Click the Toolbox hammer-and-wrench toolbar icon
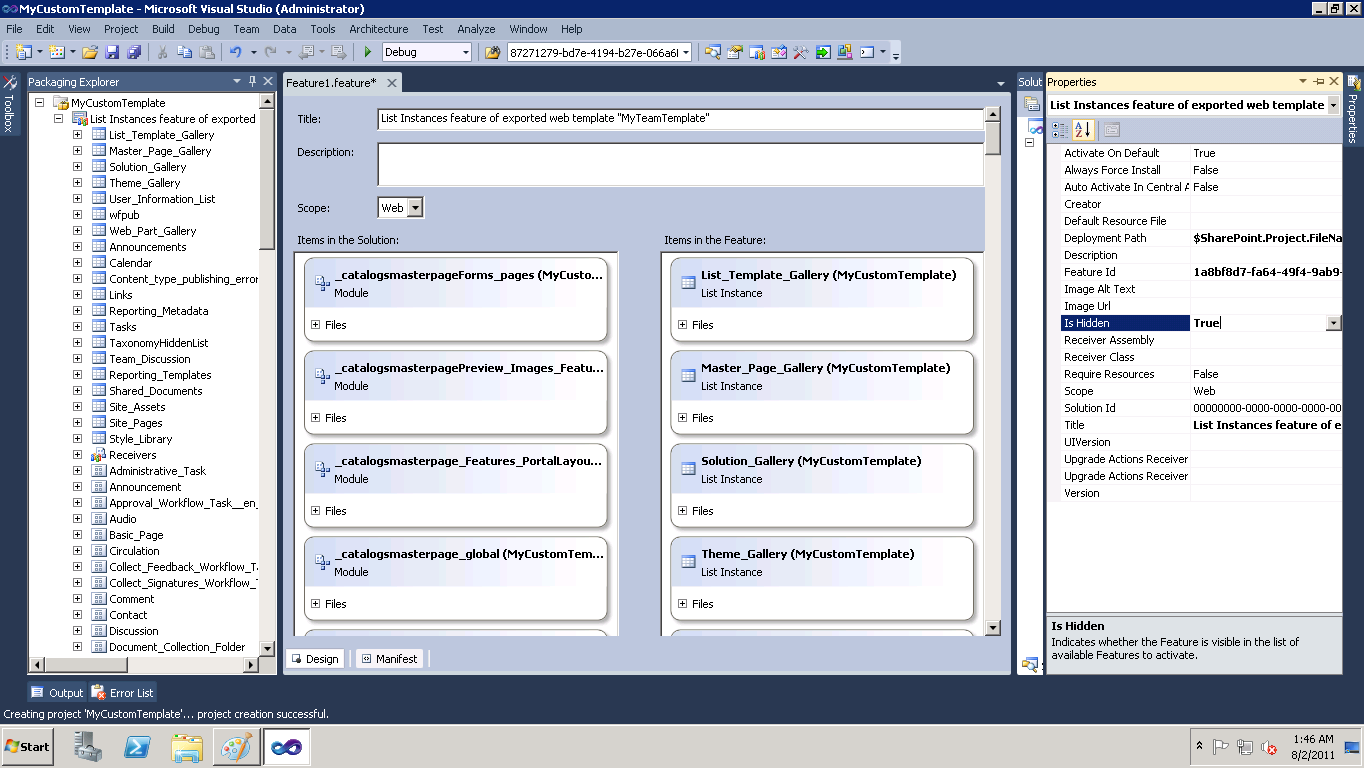The height and width of the screenshot is (768, 1364). pos(801,52)
